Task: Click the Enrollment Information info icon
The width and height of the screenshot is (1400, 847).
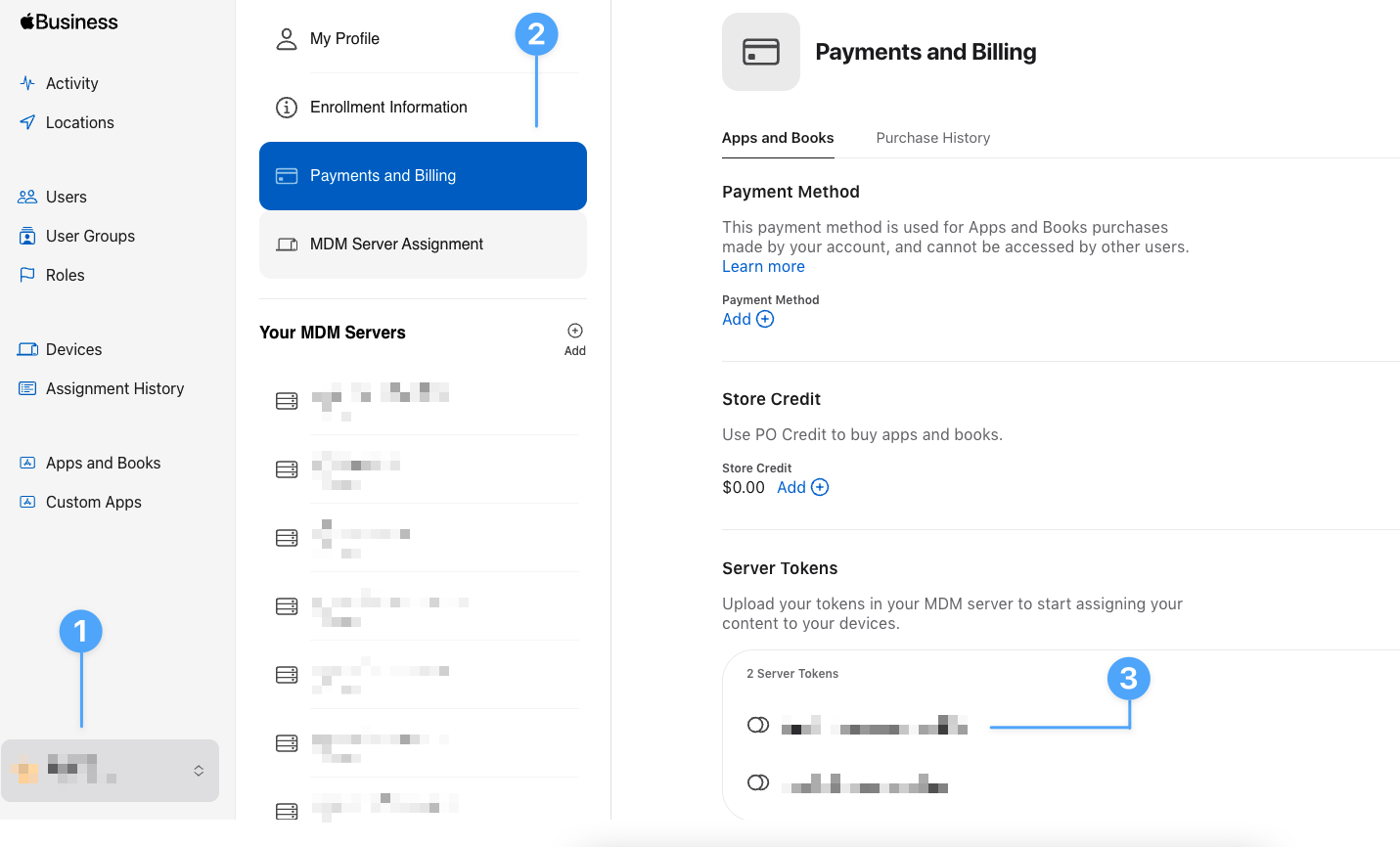Action: click(287, 108)
